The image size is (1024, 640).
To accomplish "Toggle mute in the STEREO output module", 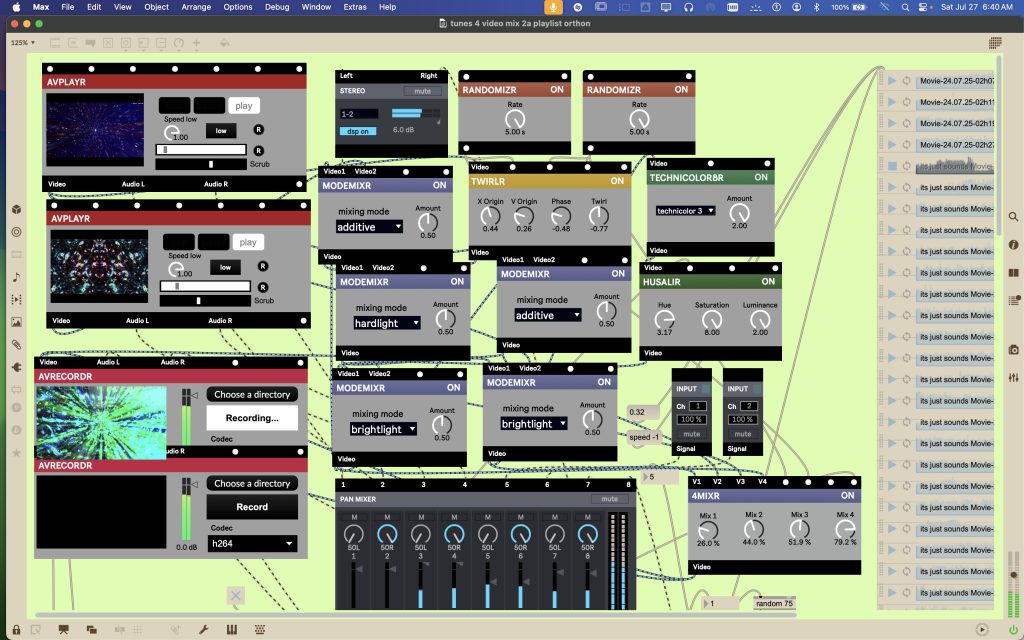I will pos(423,91).
